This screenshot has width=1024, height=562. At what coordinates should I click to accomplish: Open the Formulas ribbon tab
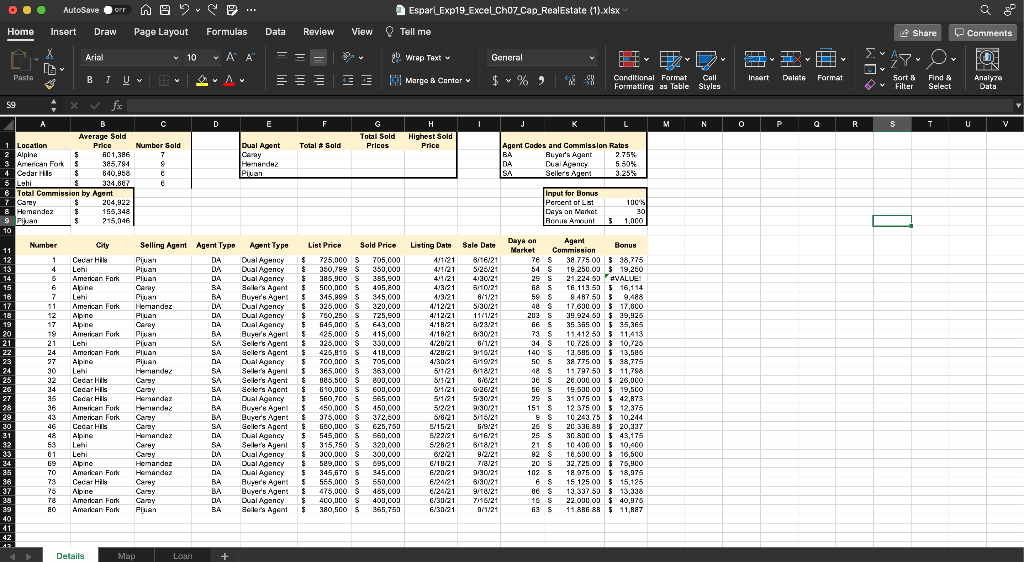[x=226, y=32]
